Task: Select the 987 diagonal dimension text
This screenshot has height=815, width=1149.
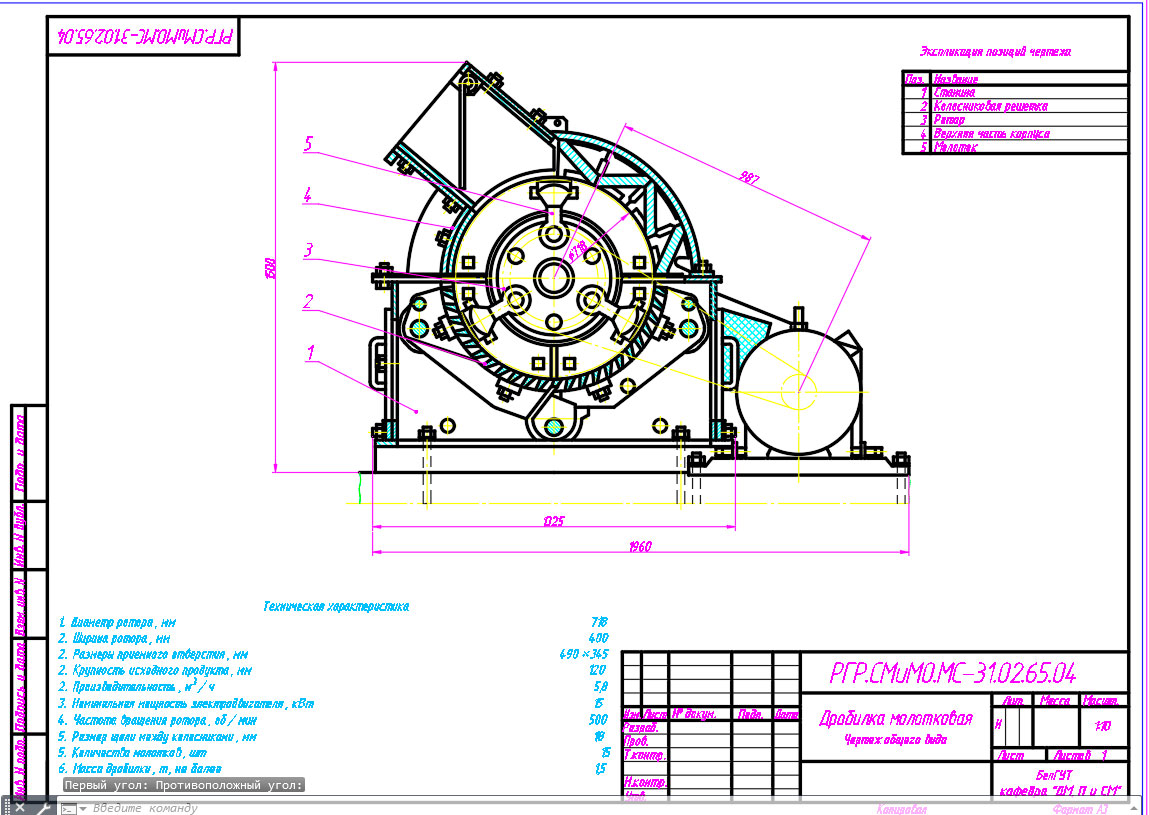Action: pos(749,177)
